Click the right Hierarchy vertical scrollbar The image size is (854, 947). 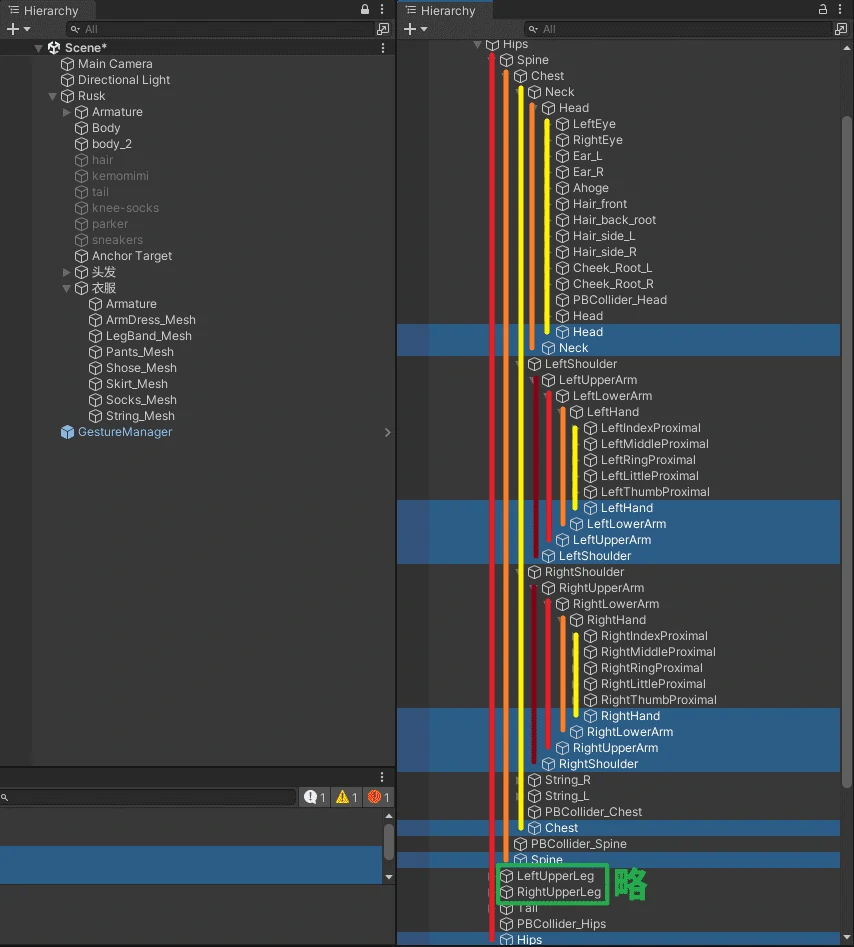(847, 400)
